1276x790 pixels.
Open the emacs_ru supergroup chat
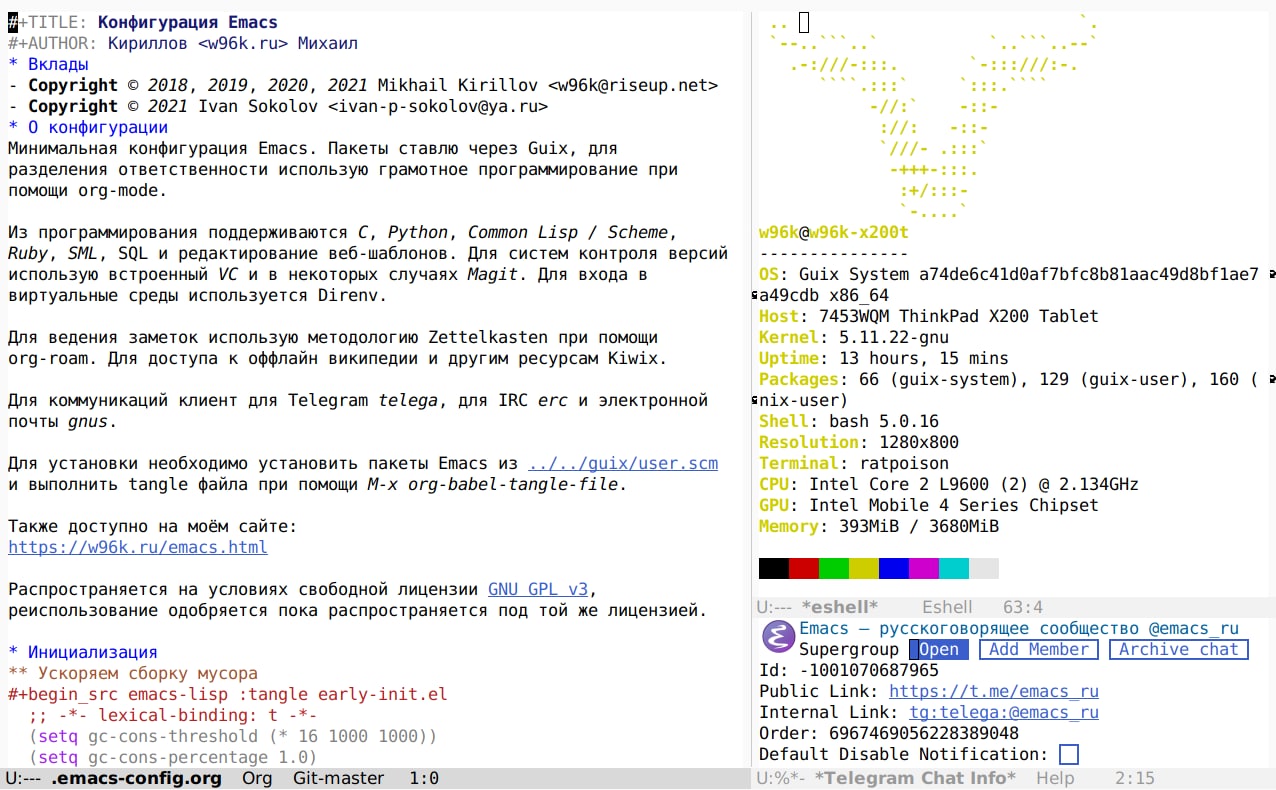click(x=939, y=649)
